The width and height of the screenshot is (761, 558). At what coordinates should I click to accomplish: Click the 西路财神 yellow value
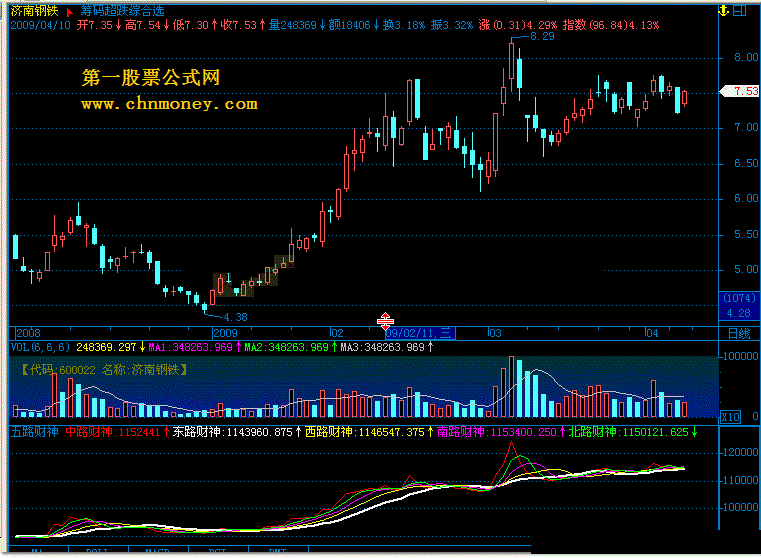click(x=364, y=432)
